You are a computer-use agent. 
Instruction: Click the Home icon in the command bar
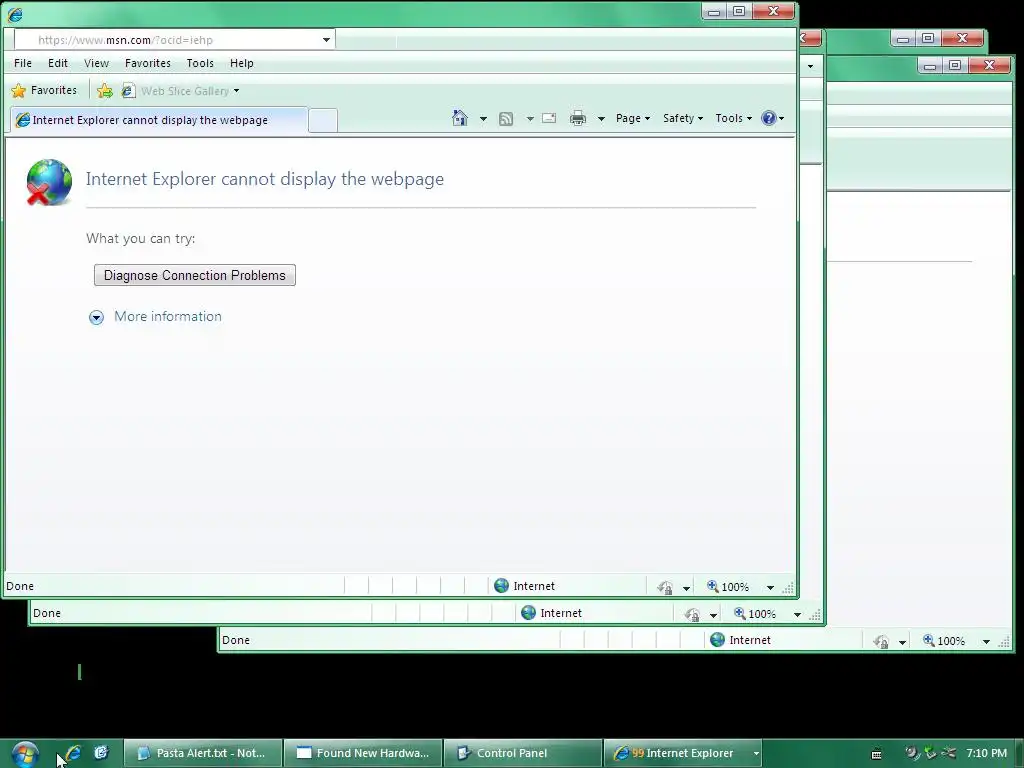click(x=460, y=118)
